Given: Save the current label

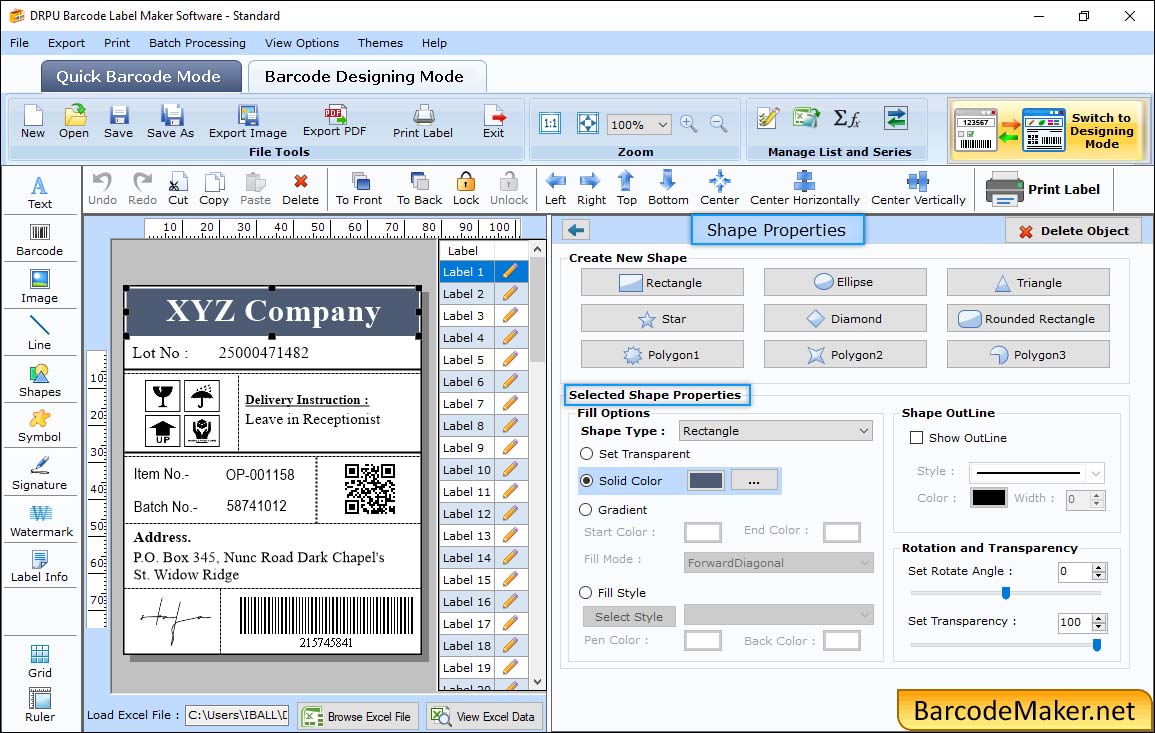Looking at the screenshot, I should coord(119,122).
